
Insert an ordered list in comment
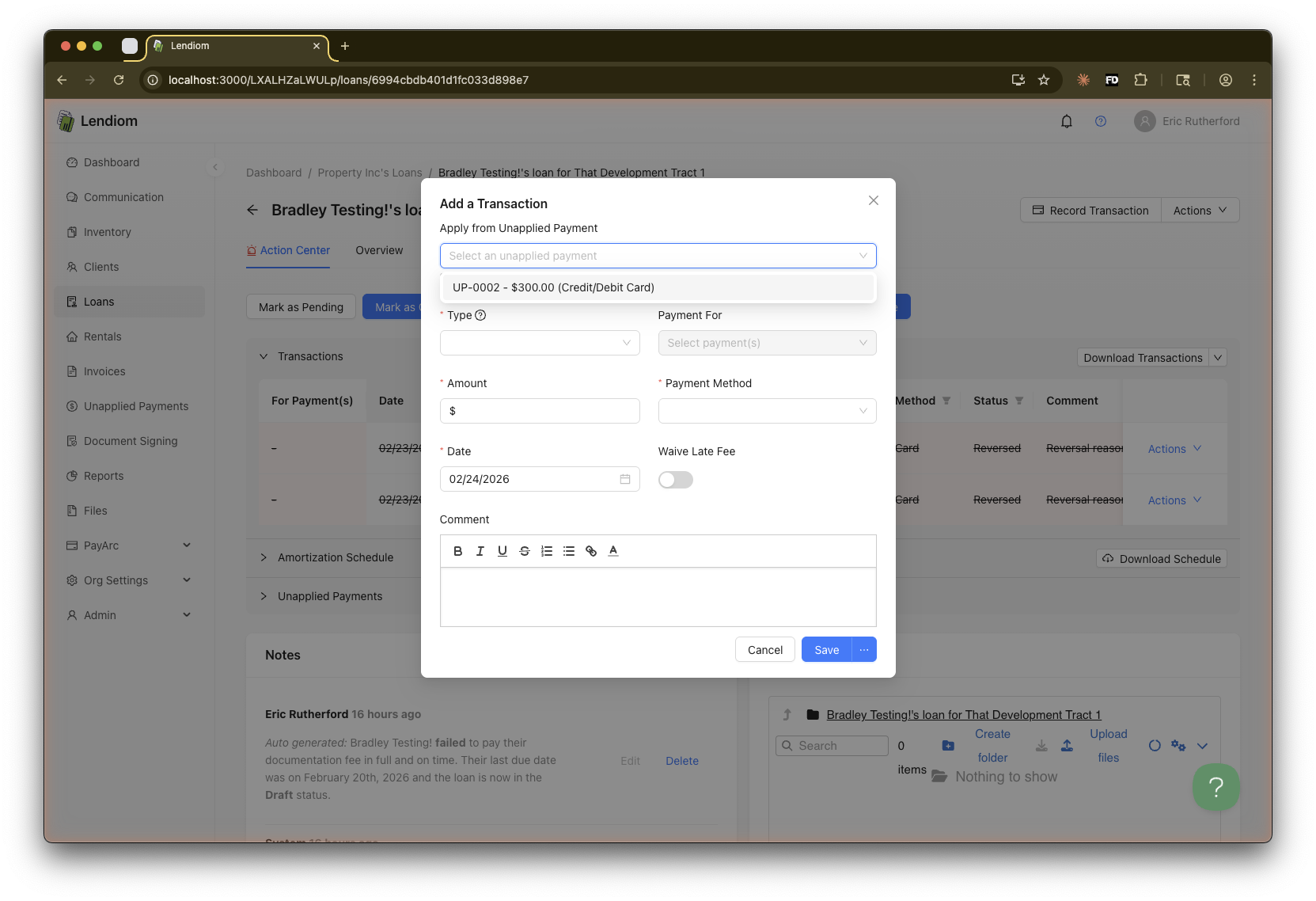pyautogui.click(x=546, y=551)
